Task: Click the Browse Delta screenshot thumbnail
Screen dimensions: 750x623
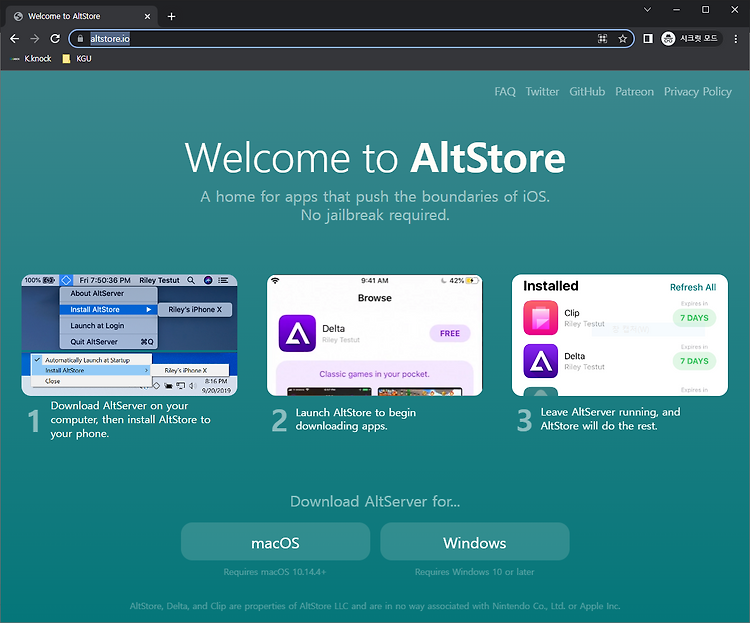Action: coord(375,335)
